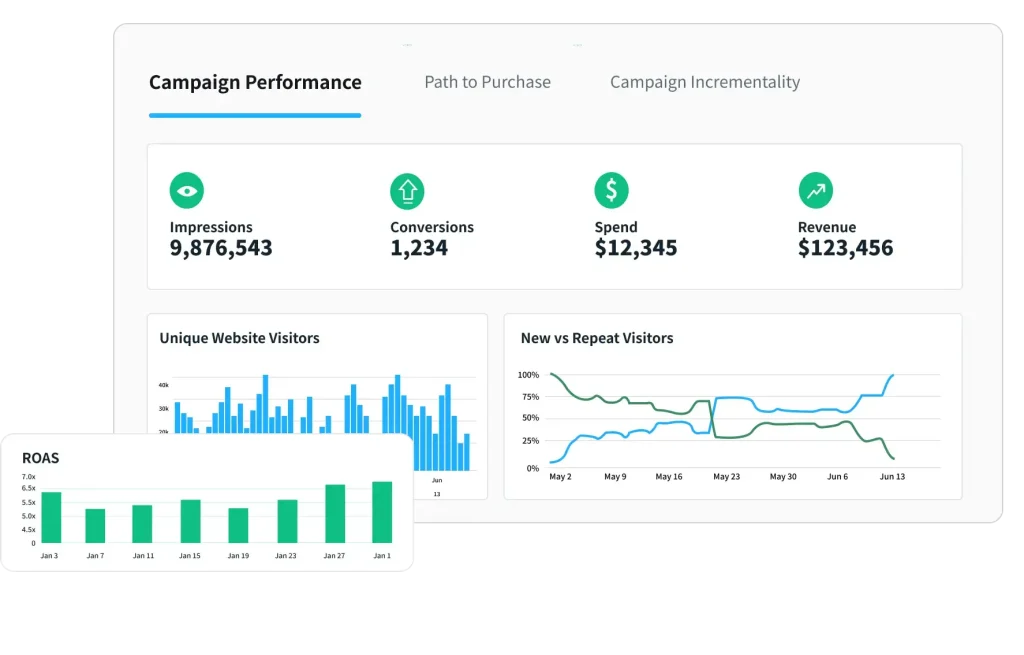Click the Conversions upward arrow icon
1024x655 pixels.
click(407, 190)
